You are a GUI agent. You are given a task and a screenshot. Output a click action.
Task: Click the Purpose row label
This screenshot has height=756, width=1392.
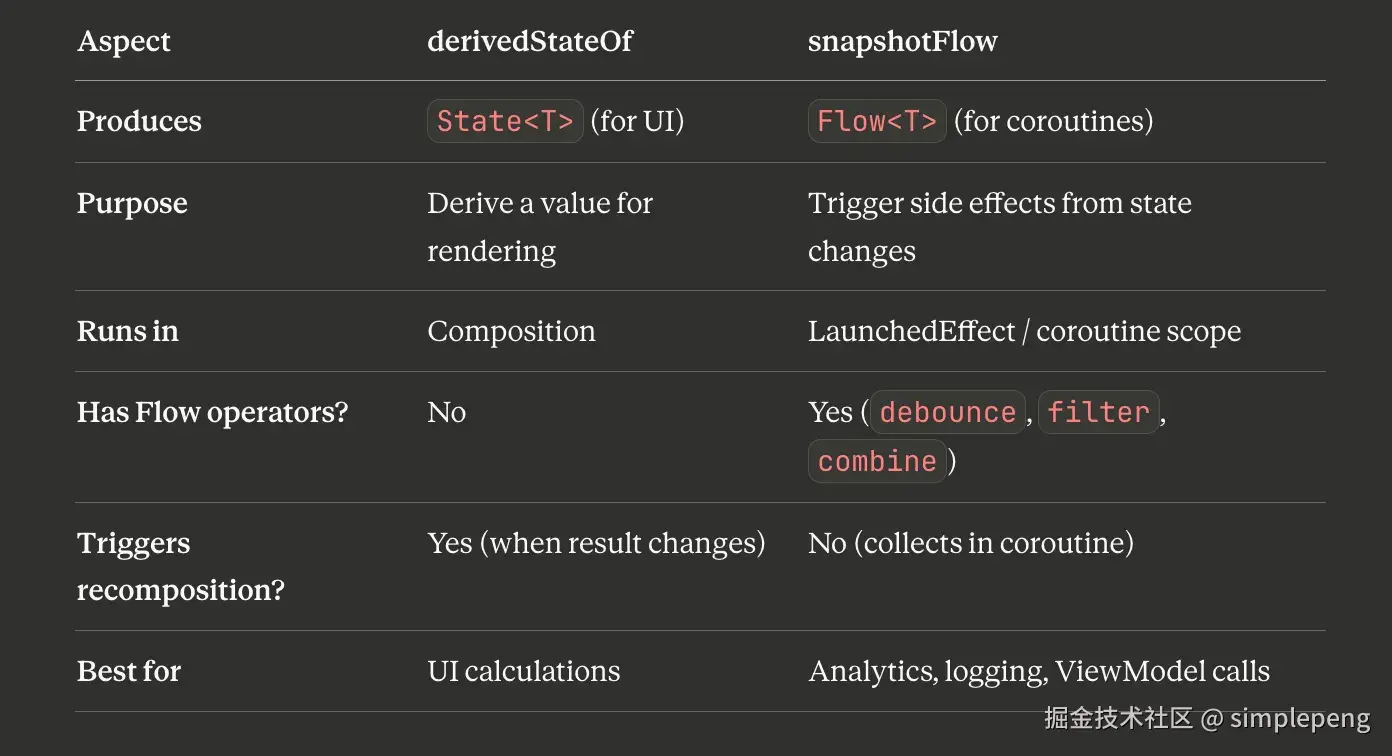pos(132,203)
